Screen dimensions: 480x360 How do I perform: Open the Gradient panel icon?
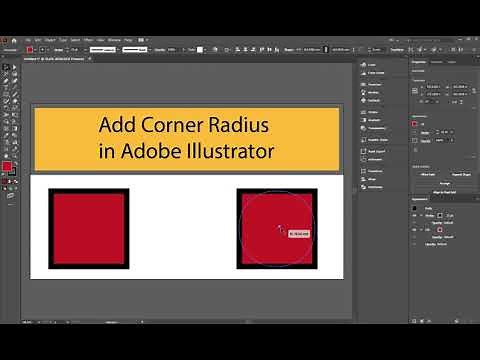[363, 120]
